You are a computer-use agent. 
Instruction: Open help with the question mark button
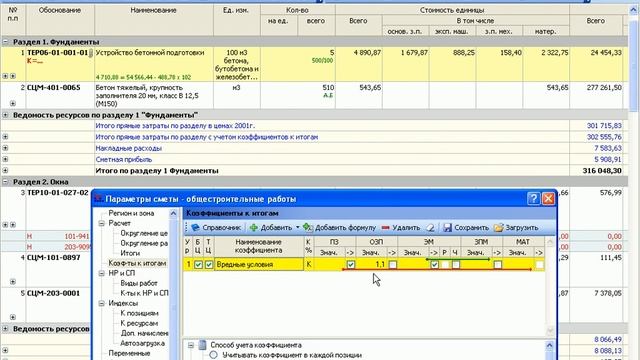click(x=533, y=199)
